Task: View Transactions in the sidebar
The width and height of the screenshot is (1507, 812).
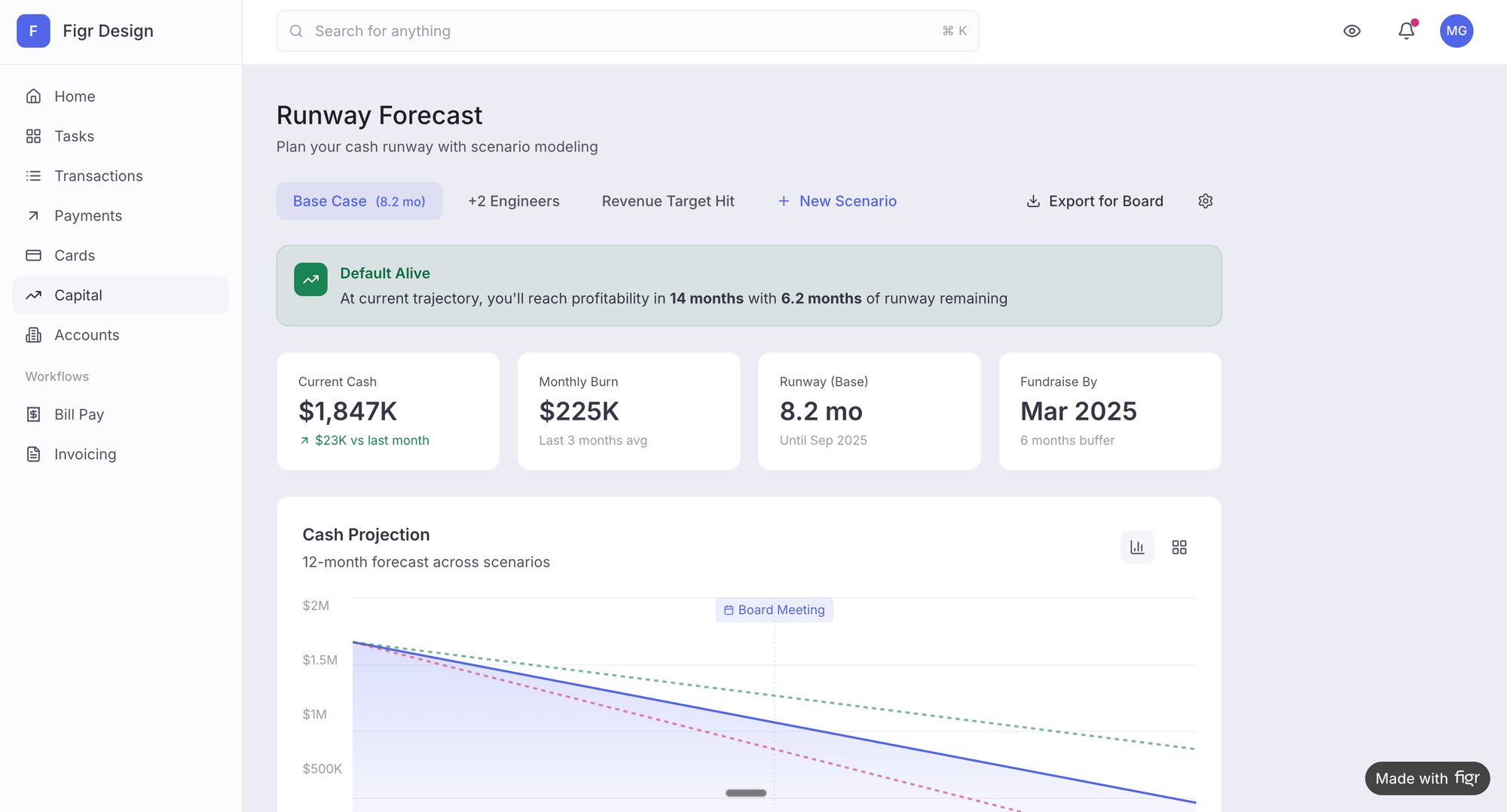Action: pyautogui.click(x=98, y=176)
